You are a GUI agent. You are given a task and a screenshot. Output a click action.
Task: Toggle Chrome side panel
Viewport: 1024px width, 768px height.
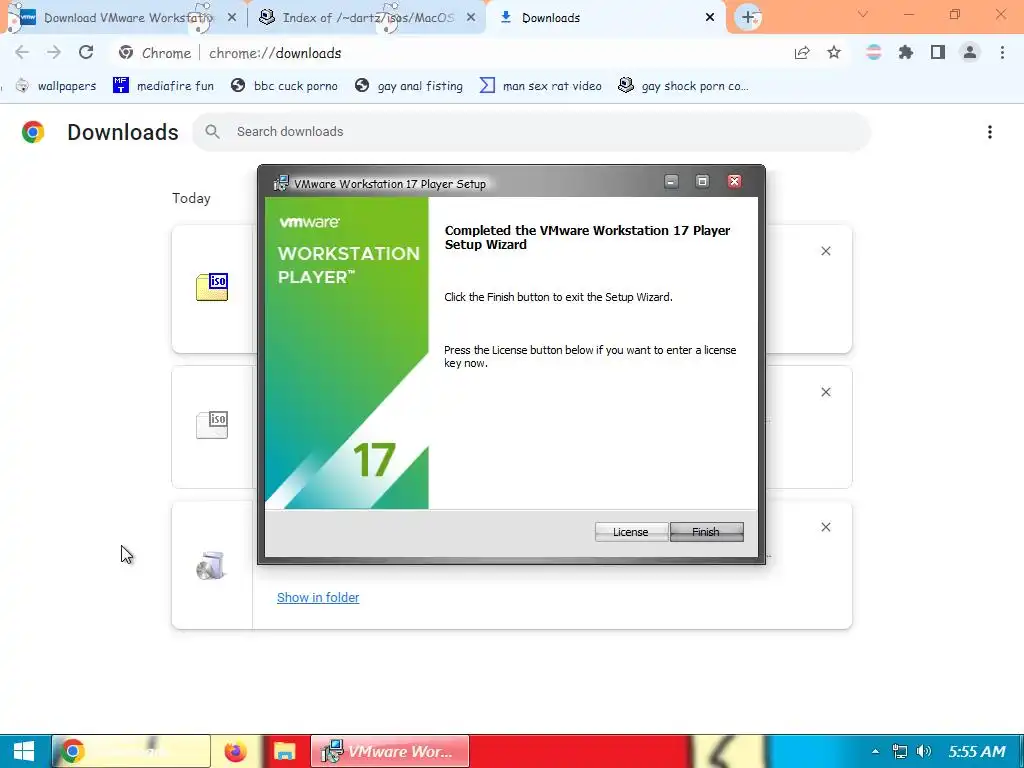(938, 53)
